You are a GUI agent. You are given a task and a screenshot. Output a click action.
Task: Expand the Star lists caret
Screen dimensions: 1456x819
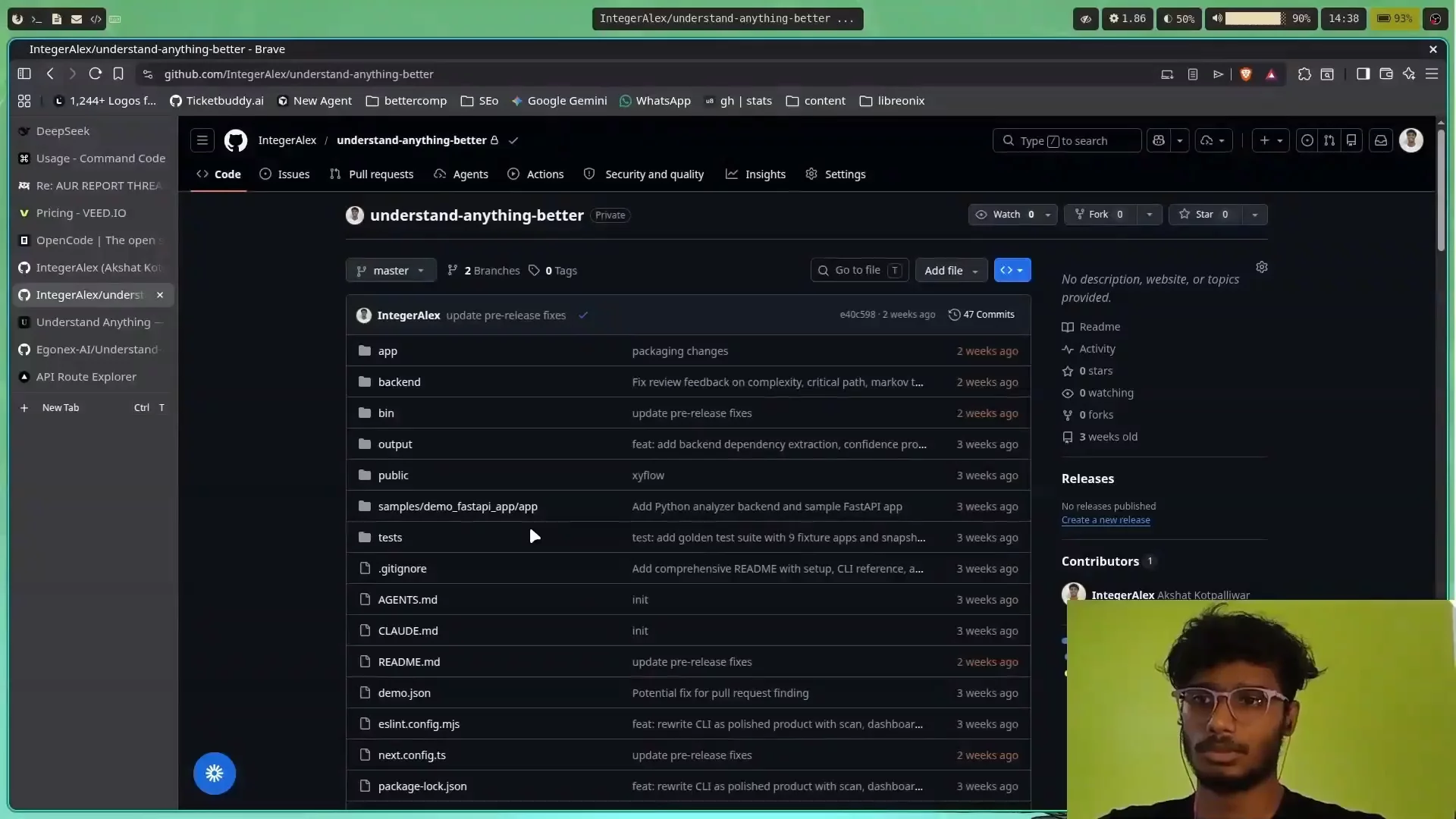click(1255, 215)
